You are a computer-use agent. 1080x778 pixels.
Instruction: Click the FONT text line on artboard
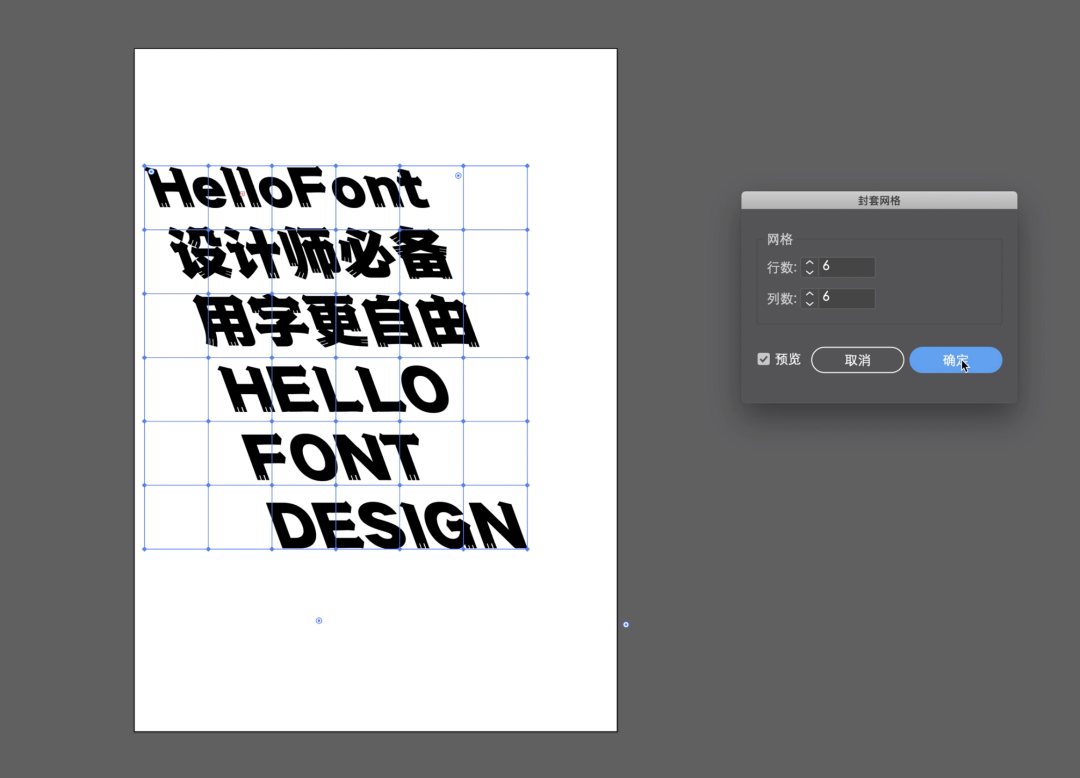click(332, 458)
